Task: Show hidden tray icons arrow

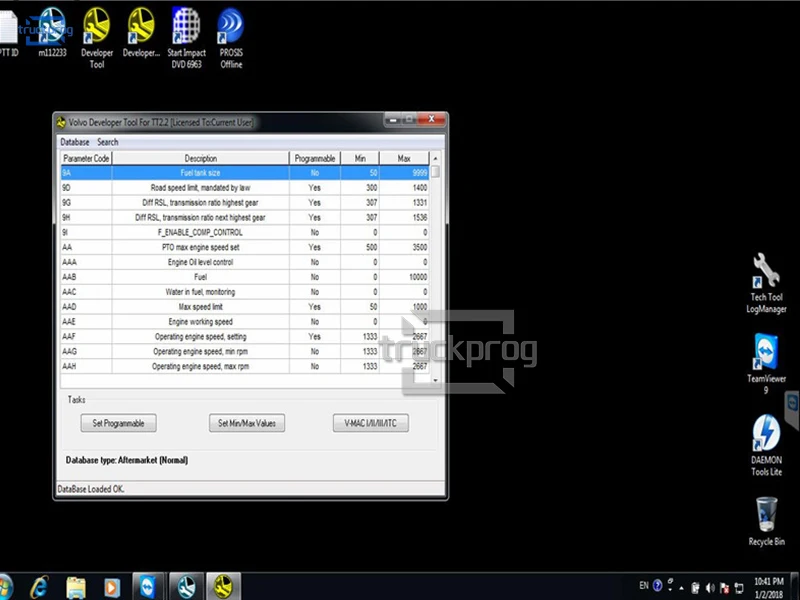Action: pos(681,588)
